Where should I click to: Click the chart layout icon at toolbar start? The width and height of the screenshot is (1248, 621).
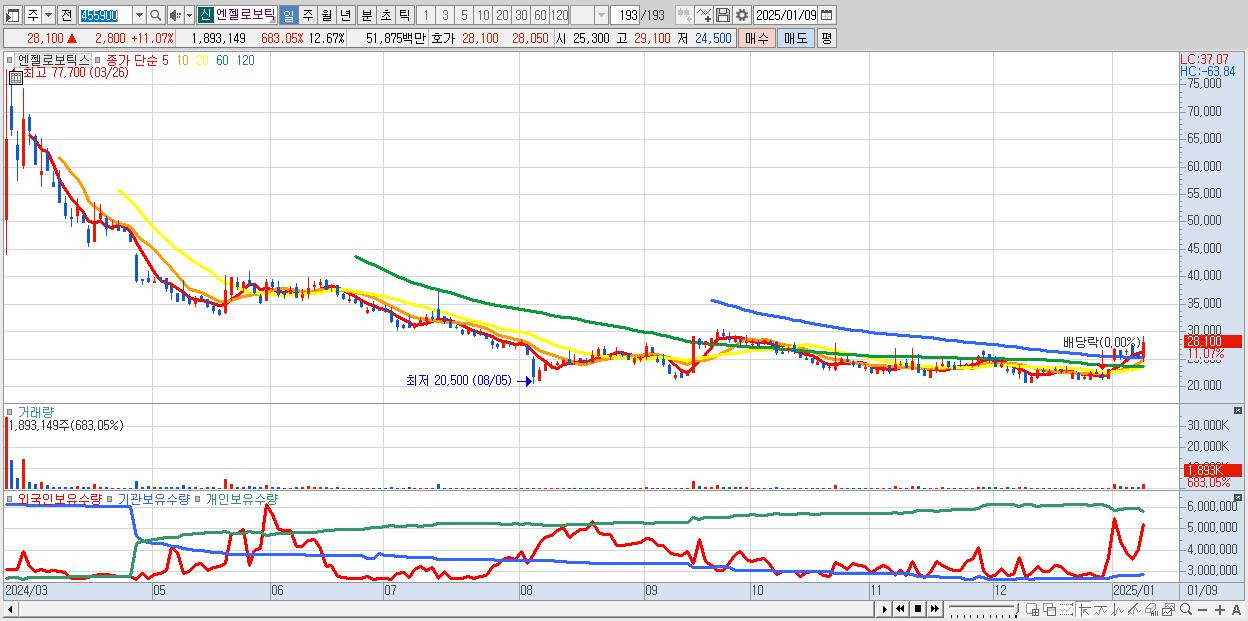pos(12,15)
